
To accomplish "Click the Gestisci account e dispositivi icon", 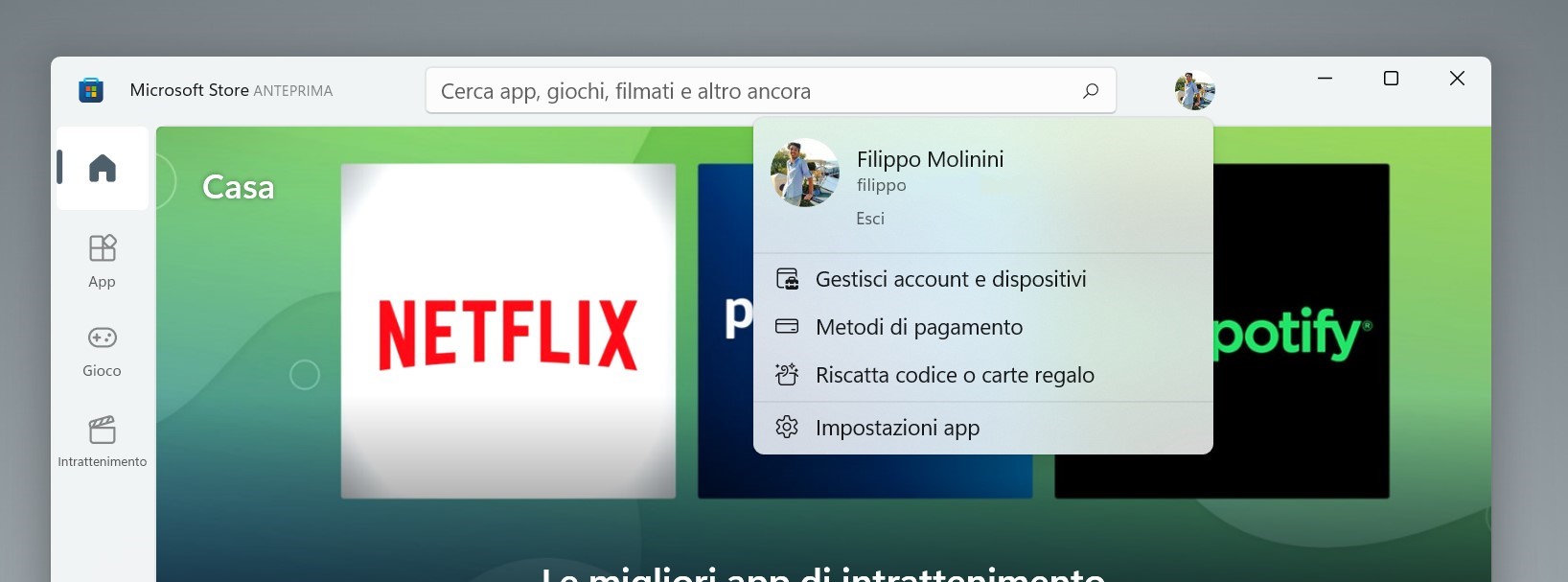I will click(787, 279).
